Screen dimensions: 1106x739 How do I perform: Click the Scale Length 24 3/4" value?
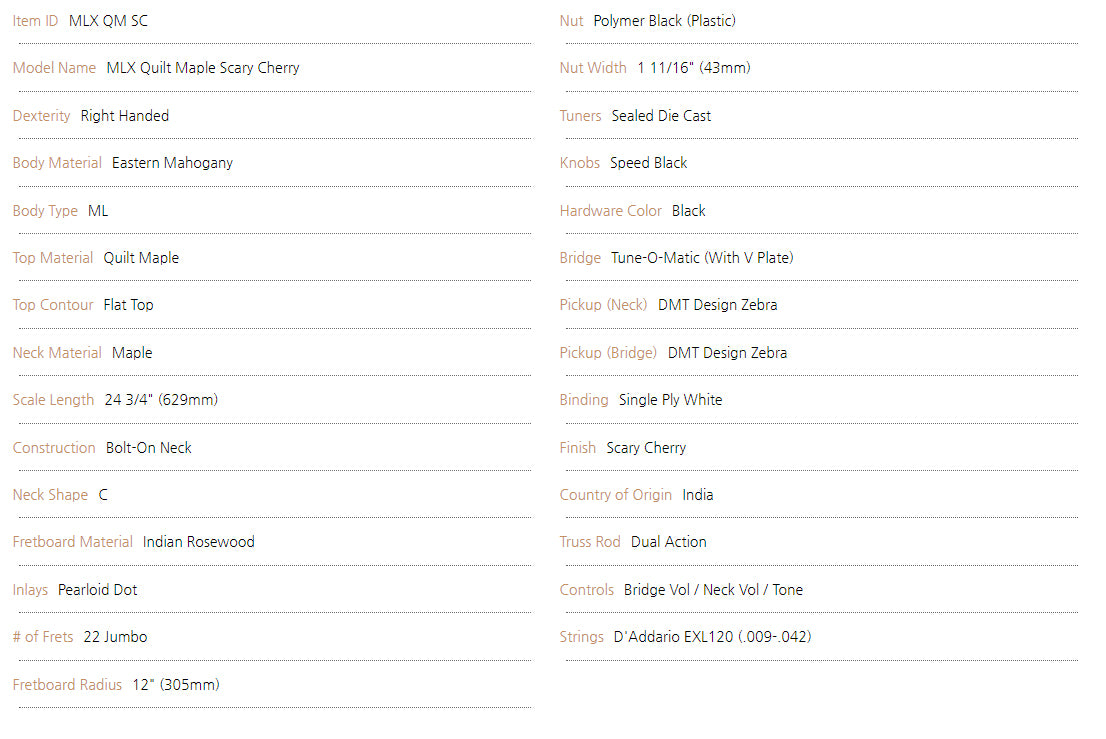[161, 400]
